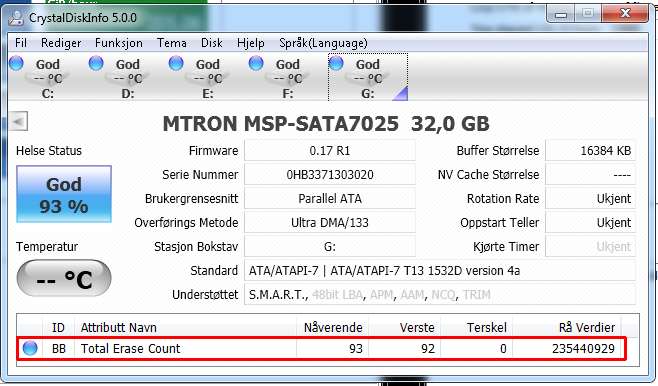Click the raw value 235440929
658x386 pixels.
(x=583, y=349)
